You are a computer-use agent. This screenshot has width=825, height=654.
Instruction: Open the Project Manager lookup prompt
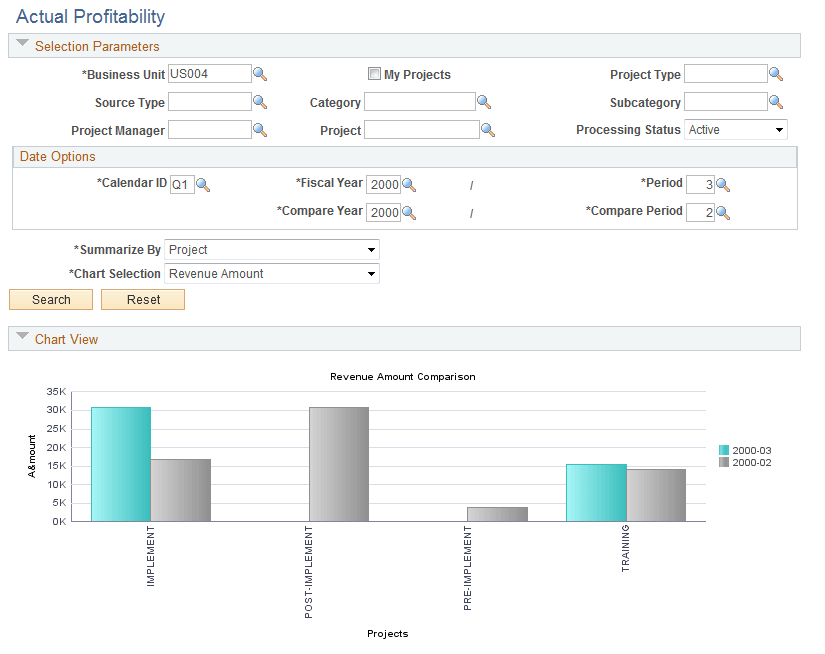coord(259,129)
